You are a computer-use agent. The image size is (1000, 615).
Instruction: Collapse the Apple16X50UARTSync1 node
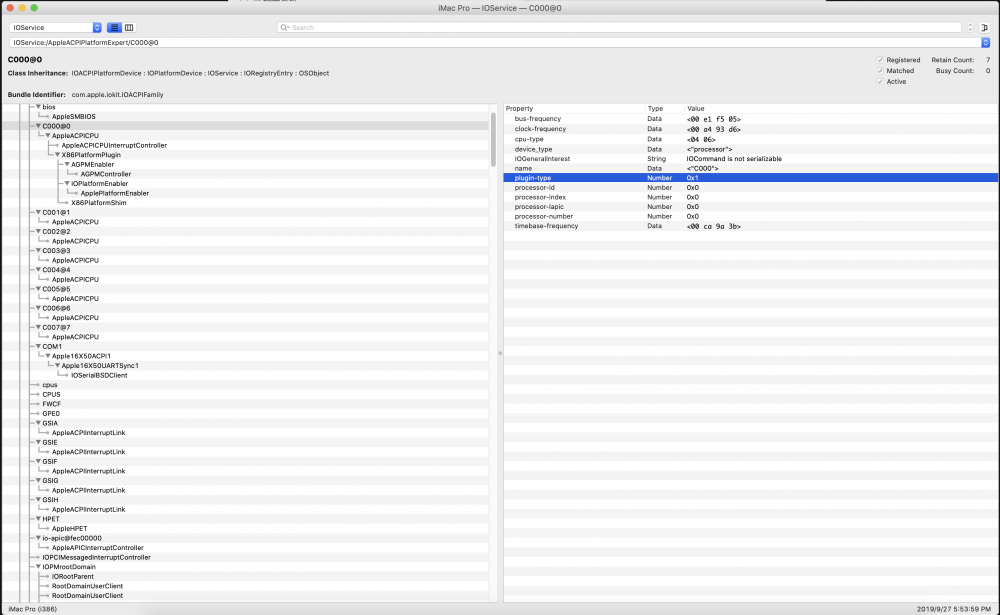click(57, 366)
